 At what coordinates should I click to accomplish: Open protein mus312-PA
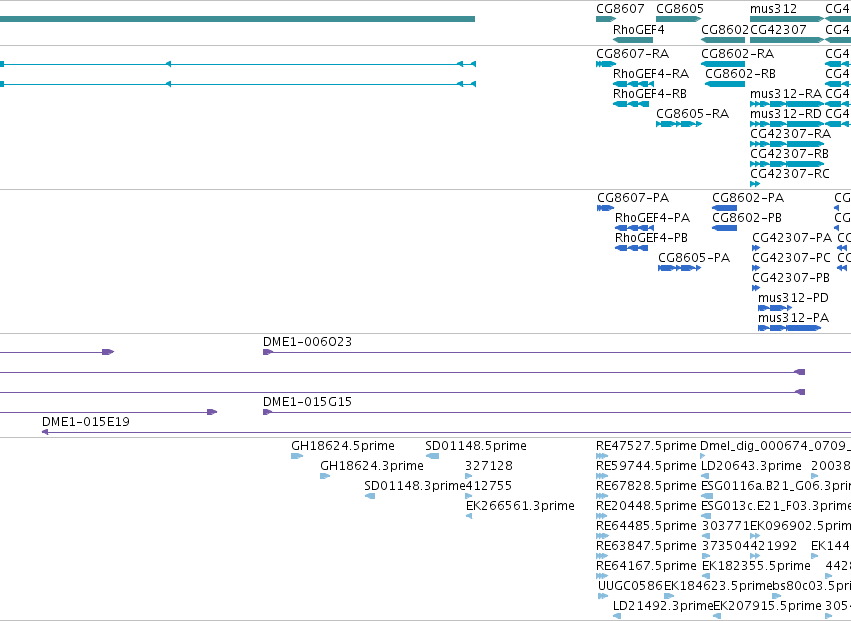(793, 318)
